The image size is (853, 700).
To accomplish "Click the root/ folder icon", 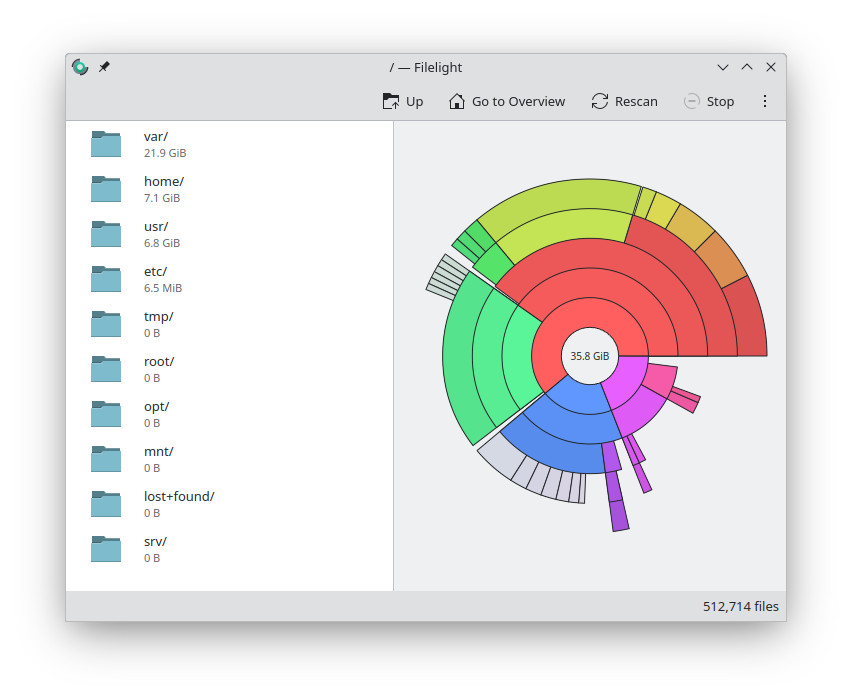I will [106, 369].
